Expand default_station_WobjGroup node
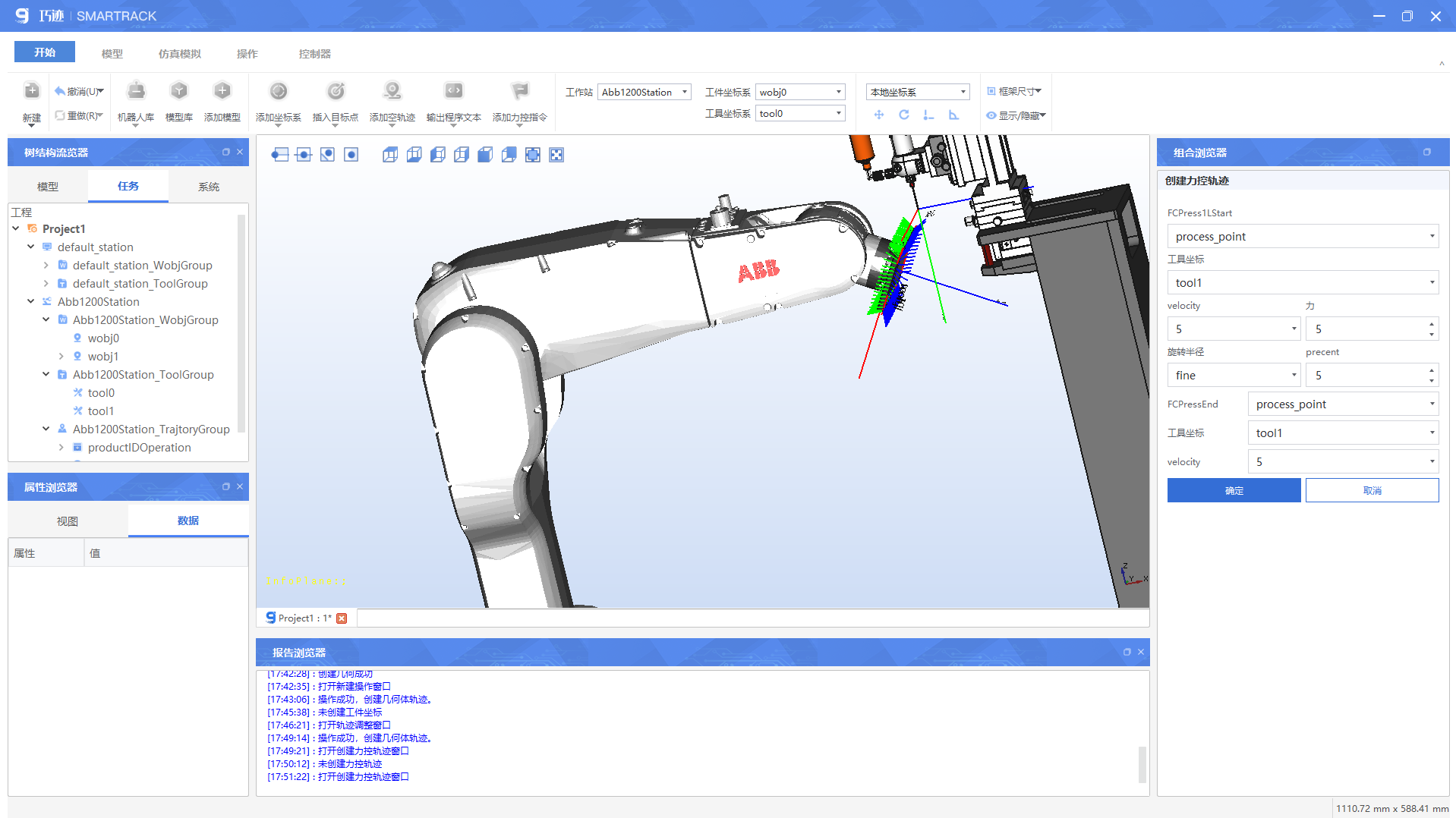The width and height of the screenshot is (1456, 818). tap(46, 265)
